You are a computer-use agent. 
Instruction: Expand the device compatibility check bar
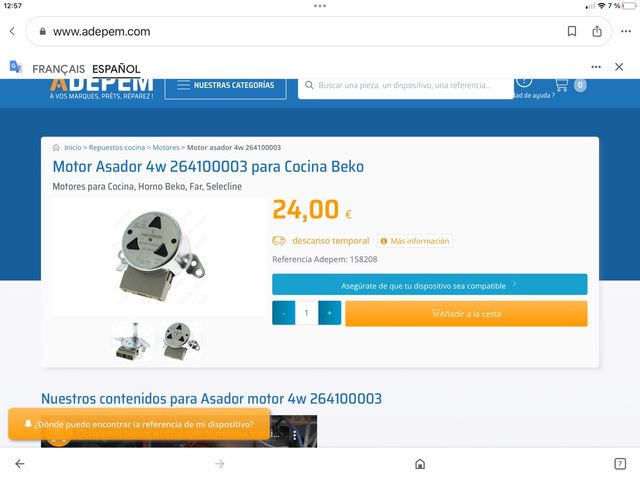(429, 284)
